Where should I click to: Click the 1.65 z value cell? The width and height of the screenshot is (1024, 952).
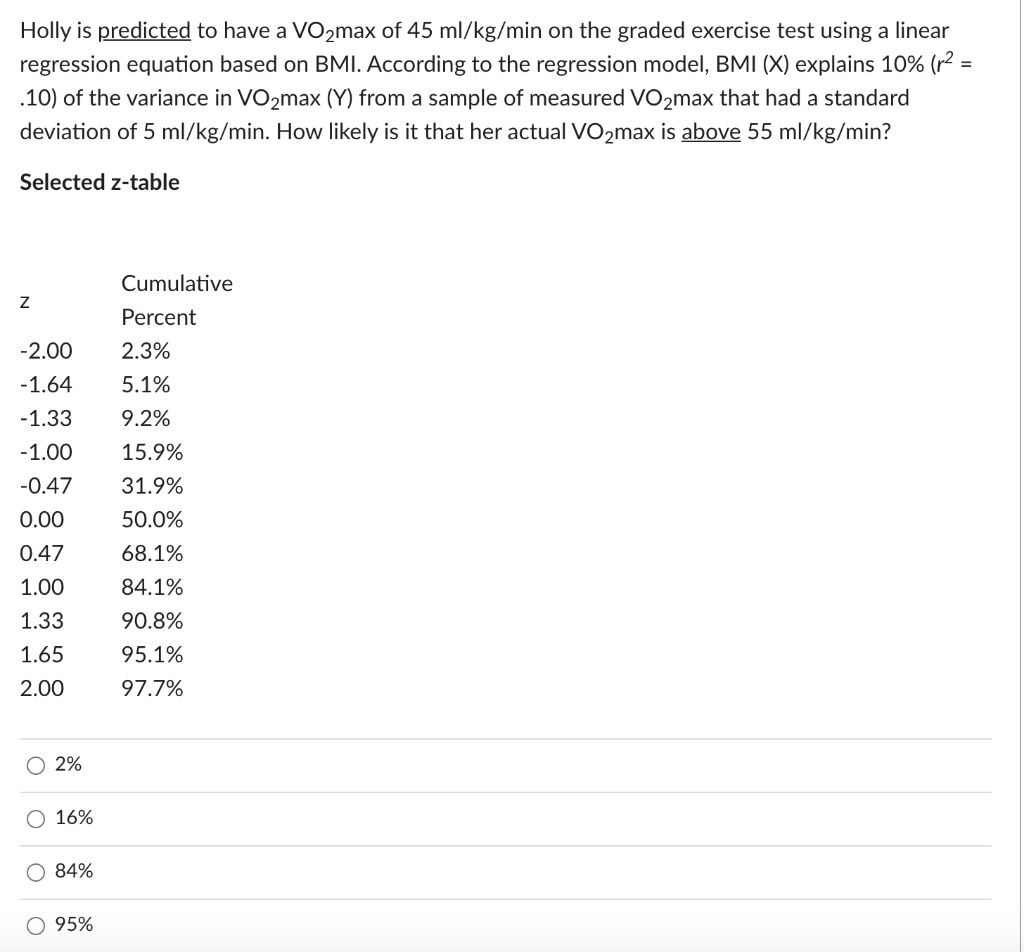[42, 654]
